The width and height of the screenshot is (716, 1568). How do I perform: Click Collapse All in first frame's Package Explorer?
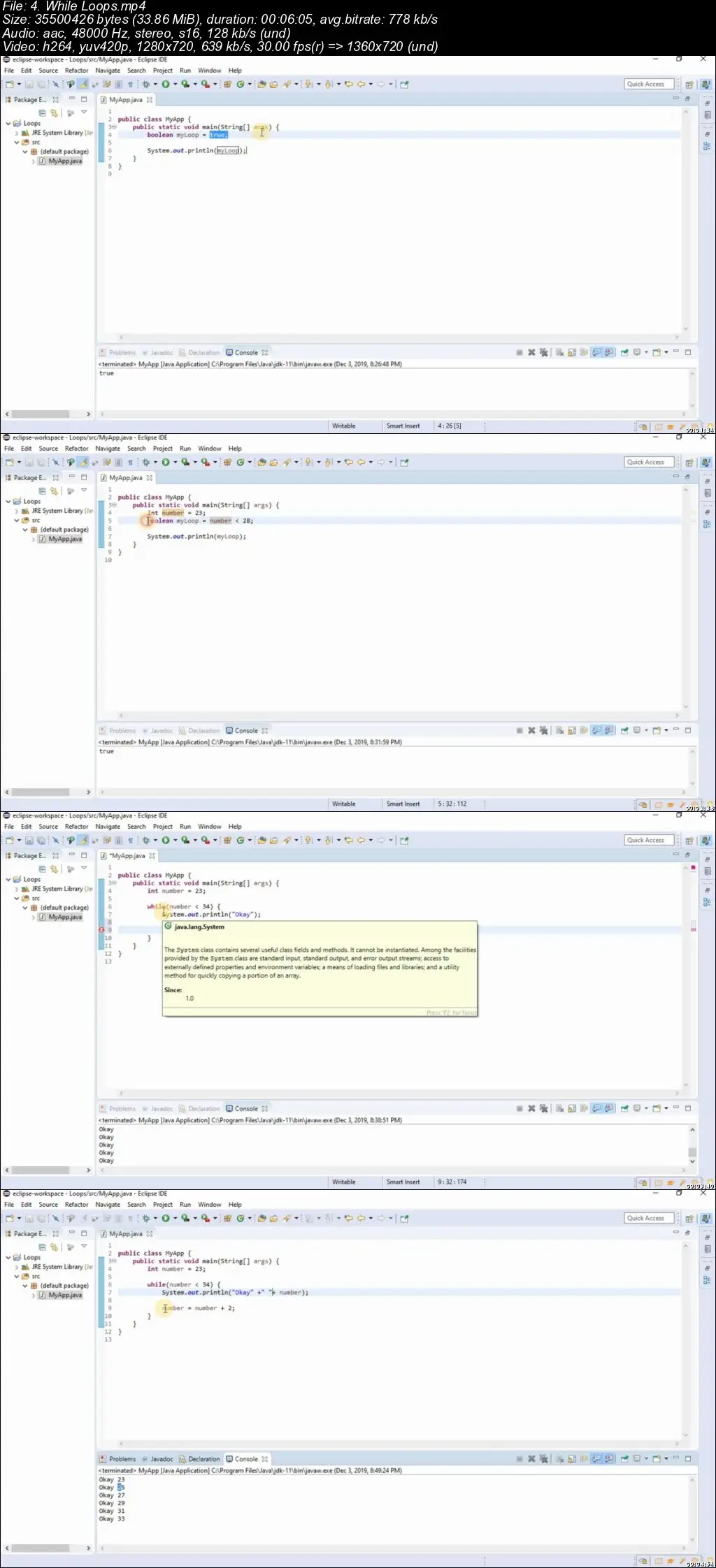tap(42, 112)
